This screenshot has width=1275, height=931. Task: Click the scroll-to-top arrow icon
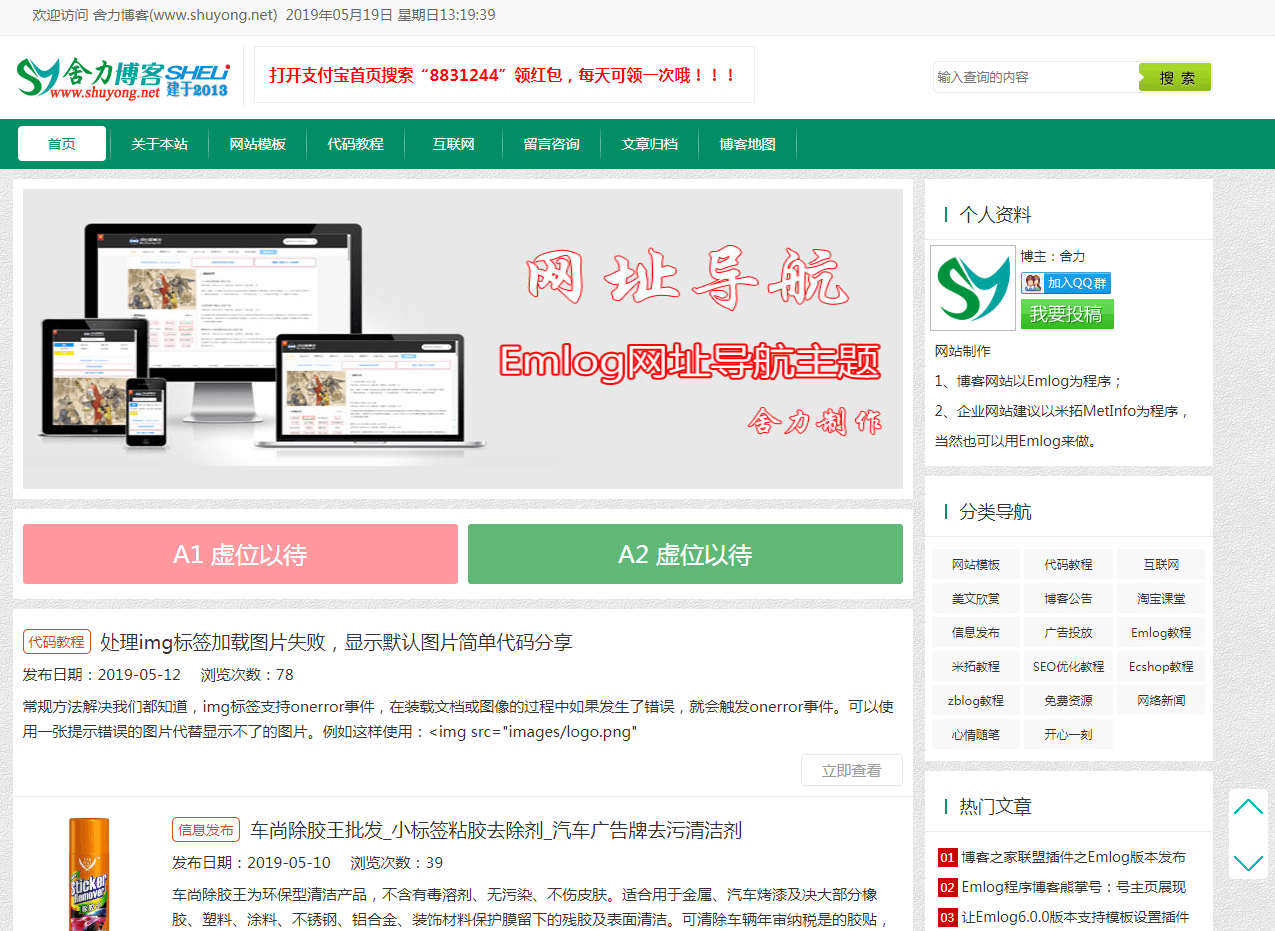1248,807
